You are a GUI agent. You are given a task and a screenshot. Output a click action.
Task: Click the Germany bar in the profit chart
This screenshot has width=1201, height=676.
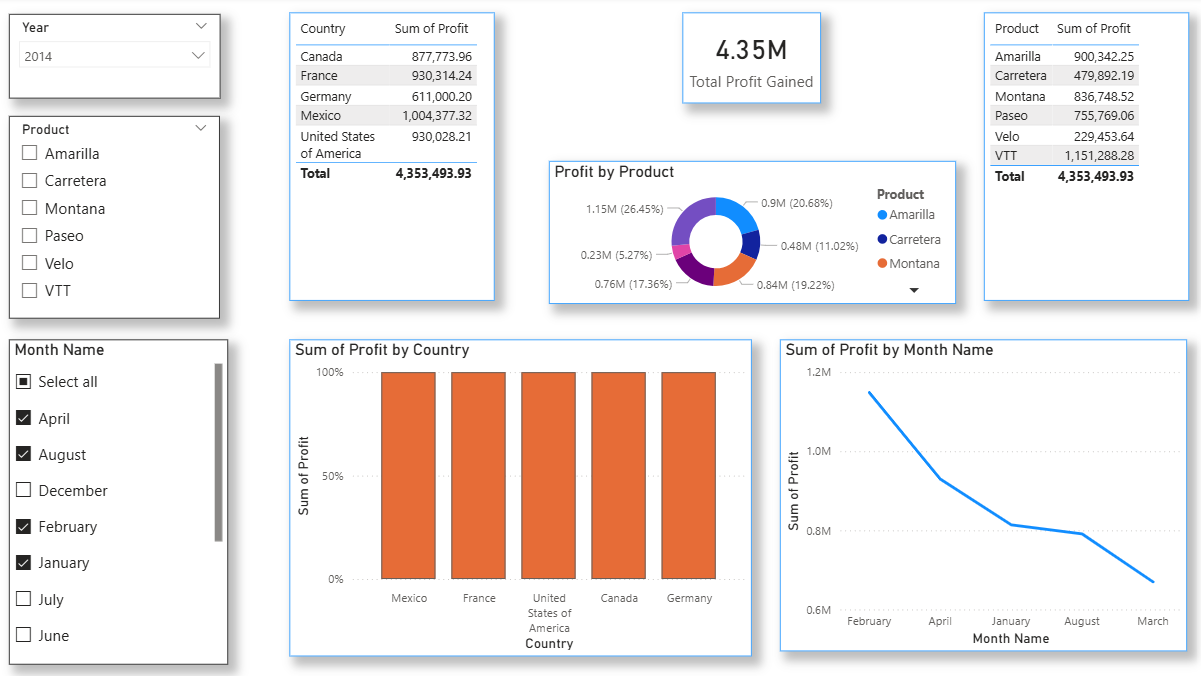click(x=689, y=475)
